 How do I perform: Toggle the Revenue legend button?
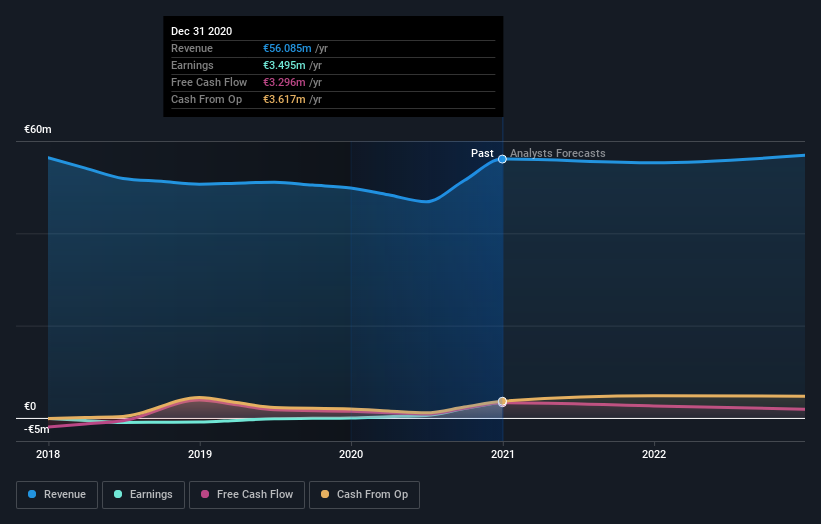57,495
